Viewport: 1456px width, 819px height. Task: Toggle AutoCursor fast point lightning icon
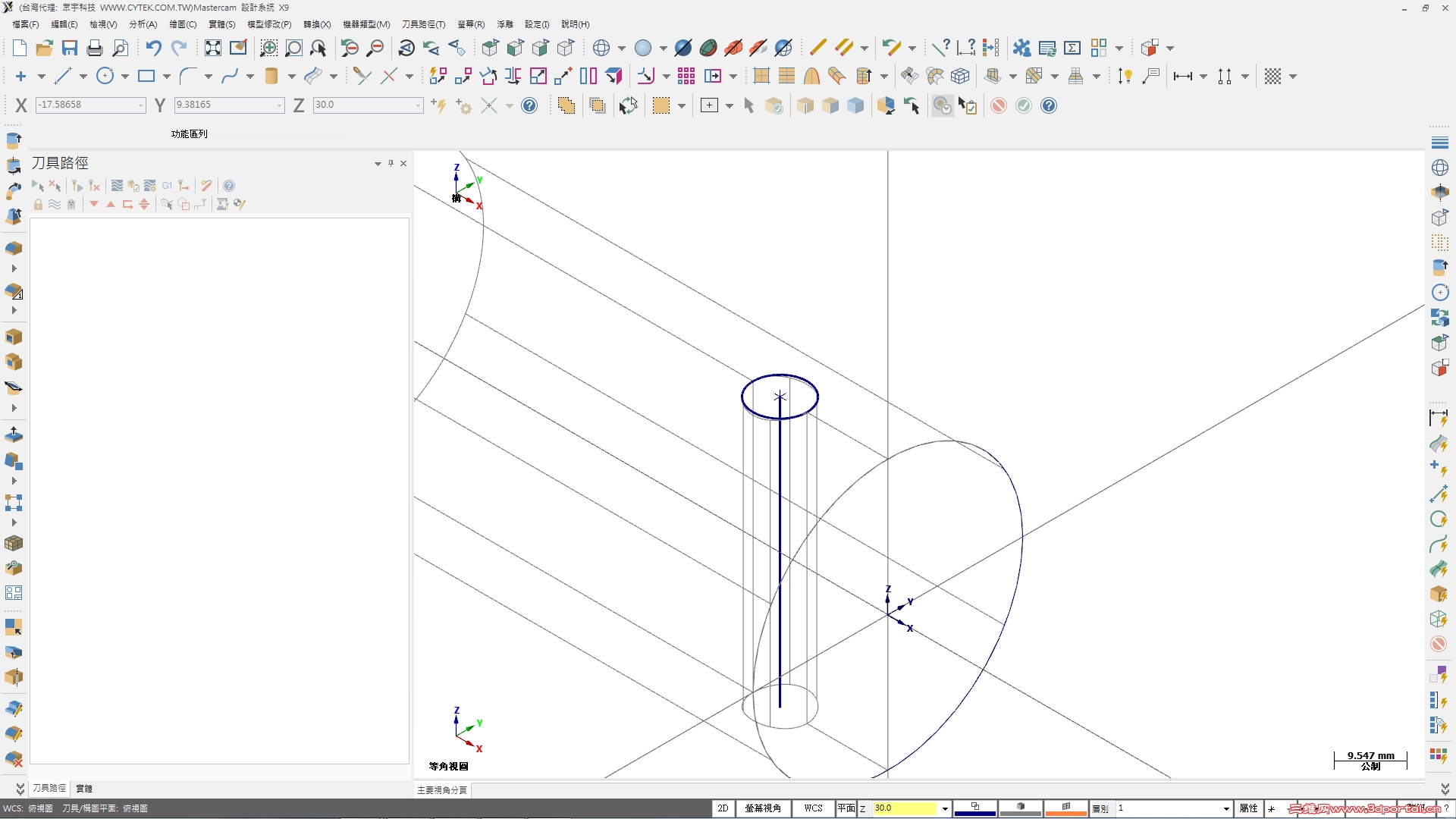(438, 105)
